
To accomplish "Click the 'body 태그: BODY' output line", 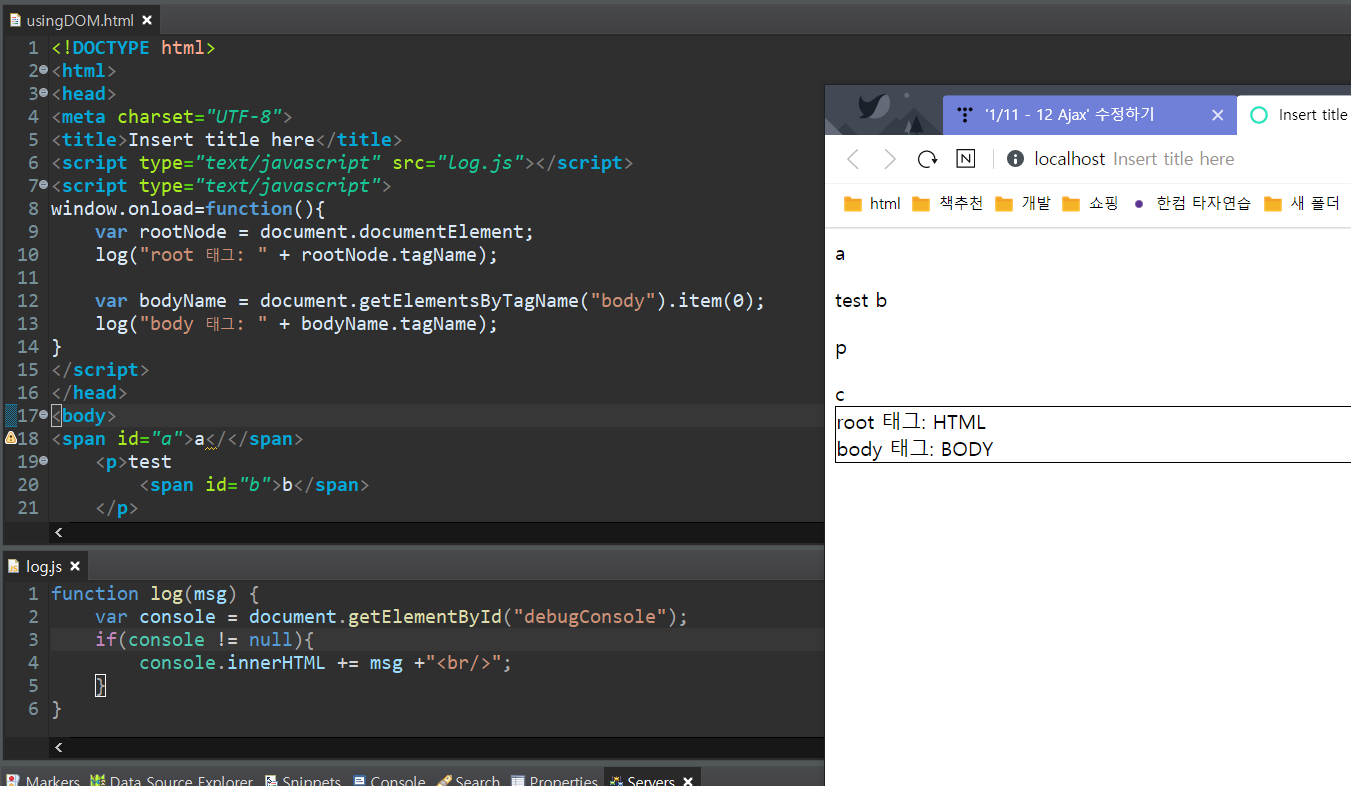I will click(915, 449).
